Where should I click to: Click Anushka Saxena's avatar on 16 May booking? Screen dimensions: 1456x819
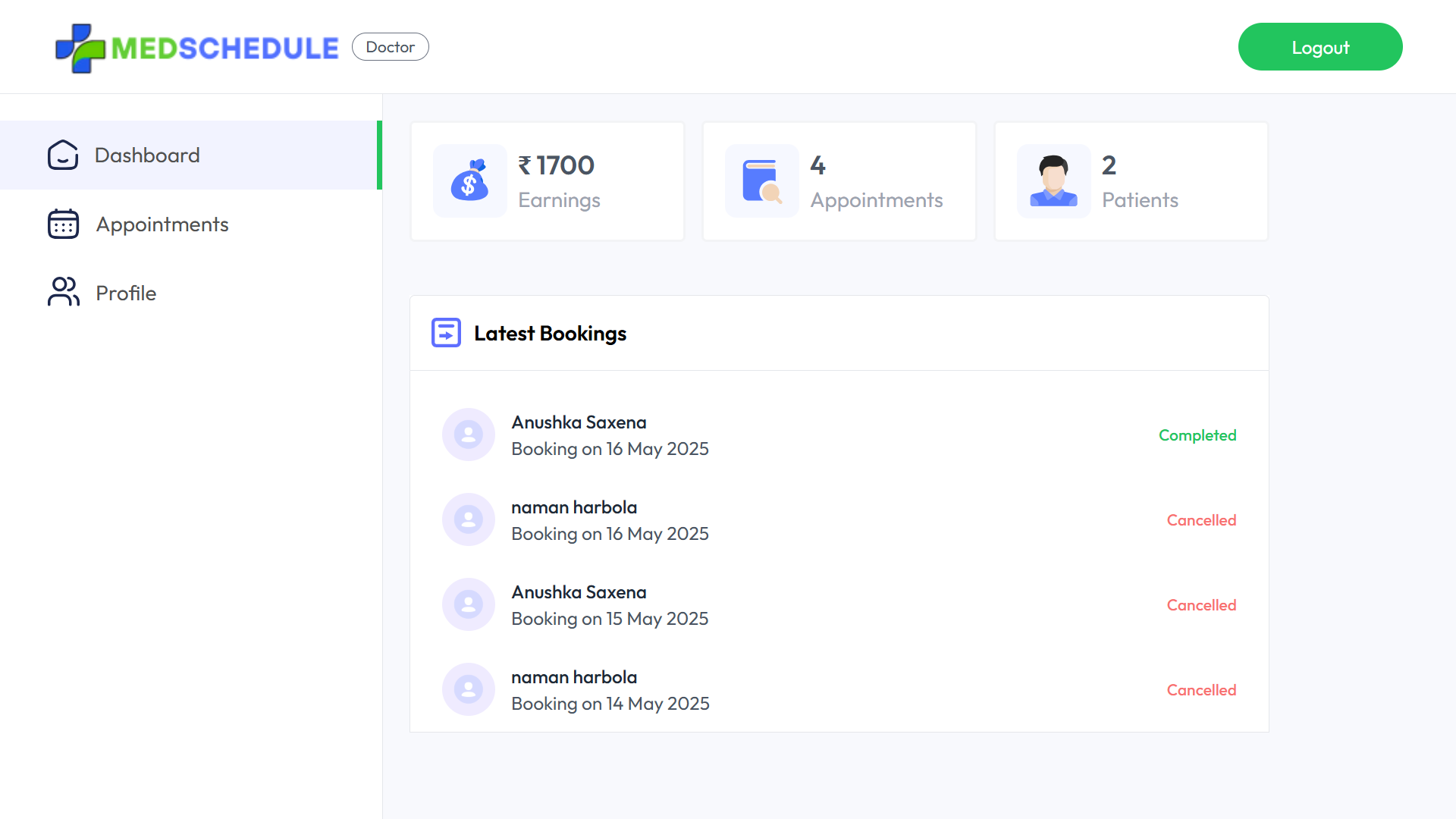(469, 435)
